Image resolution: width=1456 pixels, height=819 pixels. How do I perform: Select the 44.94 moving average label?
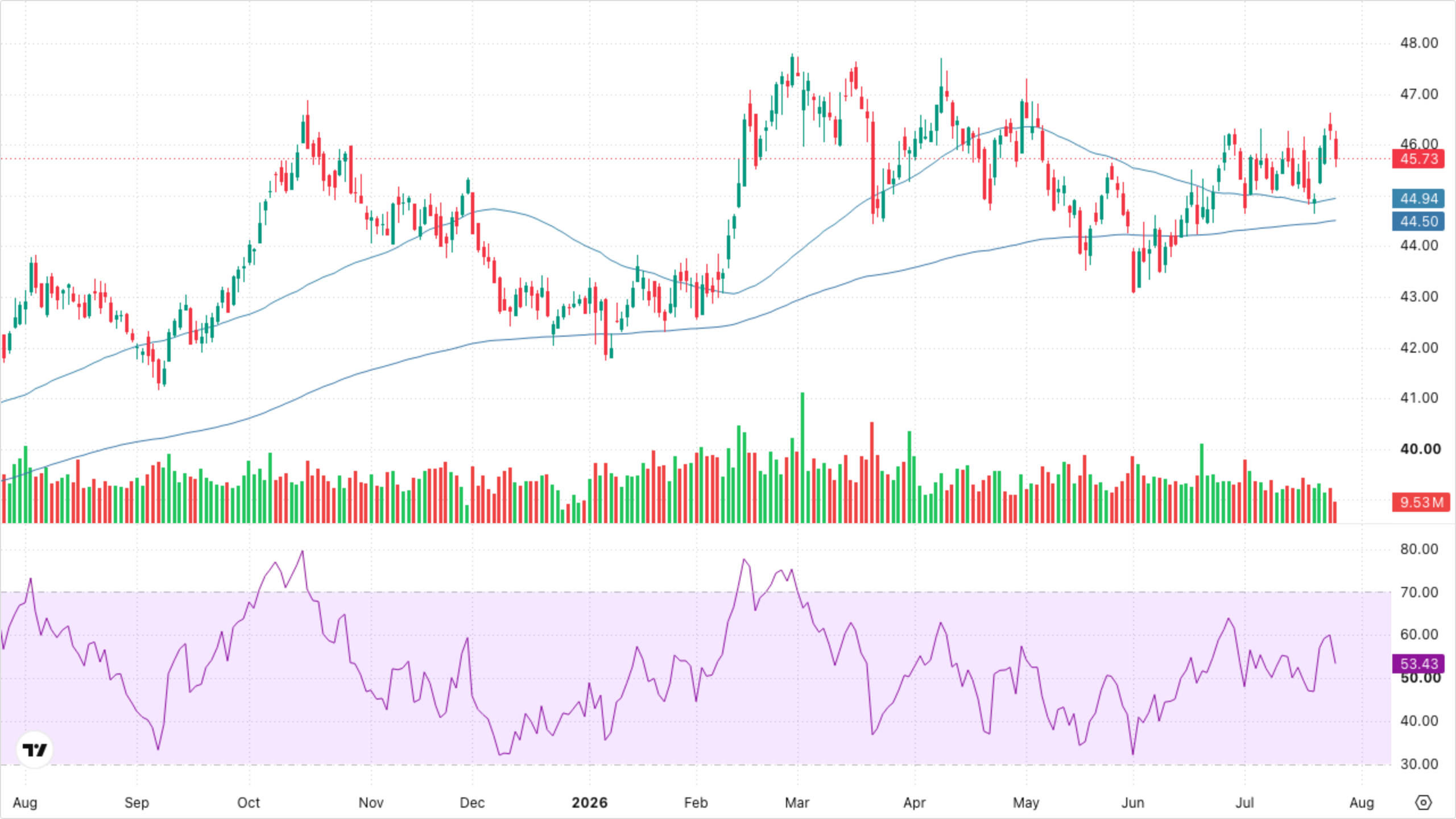point(1418,198)
